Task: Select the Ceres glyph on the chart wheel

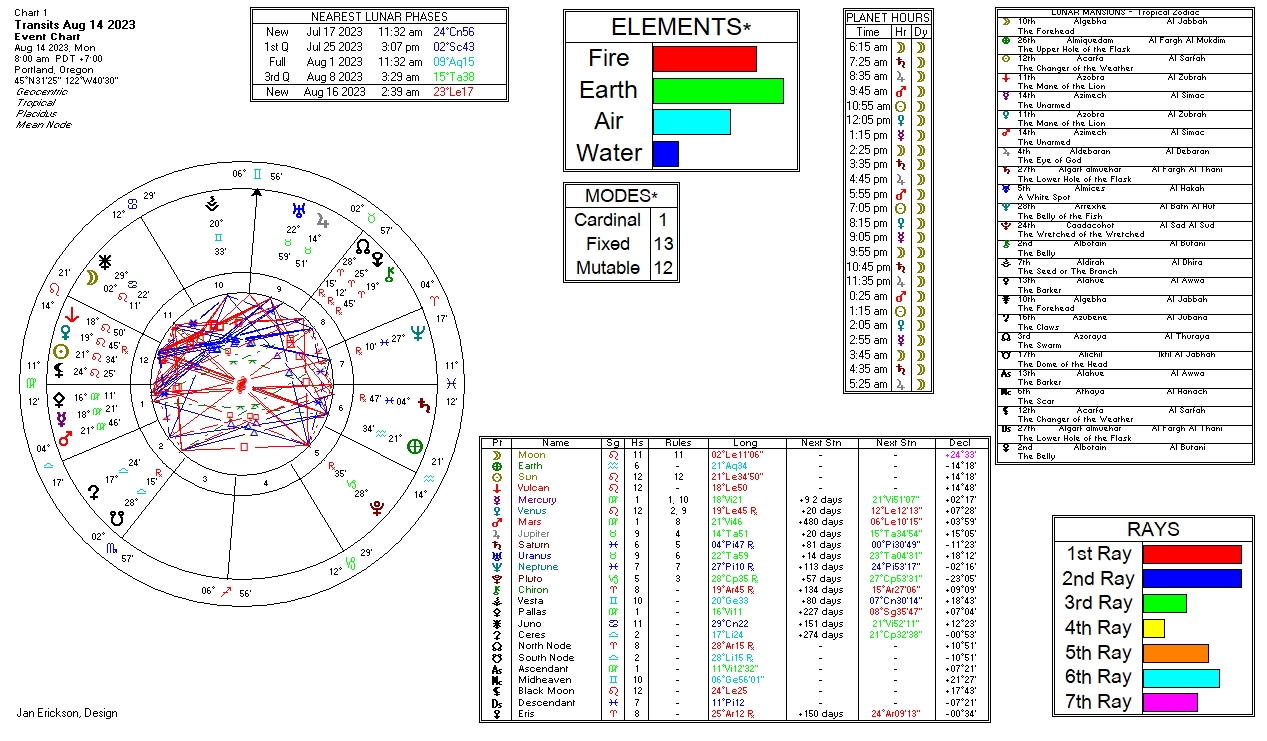Action: click(93, 490)
